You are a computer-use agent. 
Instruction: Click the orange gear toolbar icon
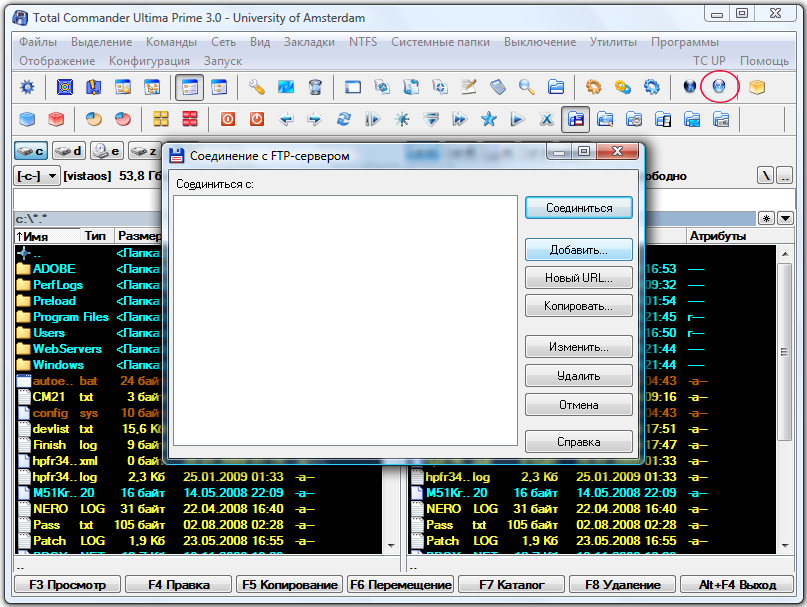(x=593, y=86)
